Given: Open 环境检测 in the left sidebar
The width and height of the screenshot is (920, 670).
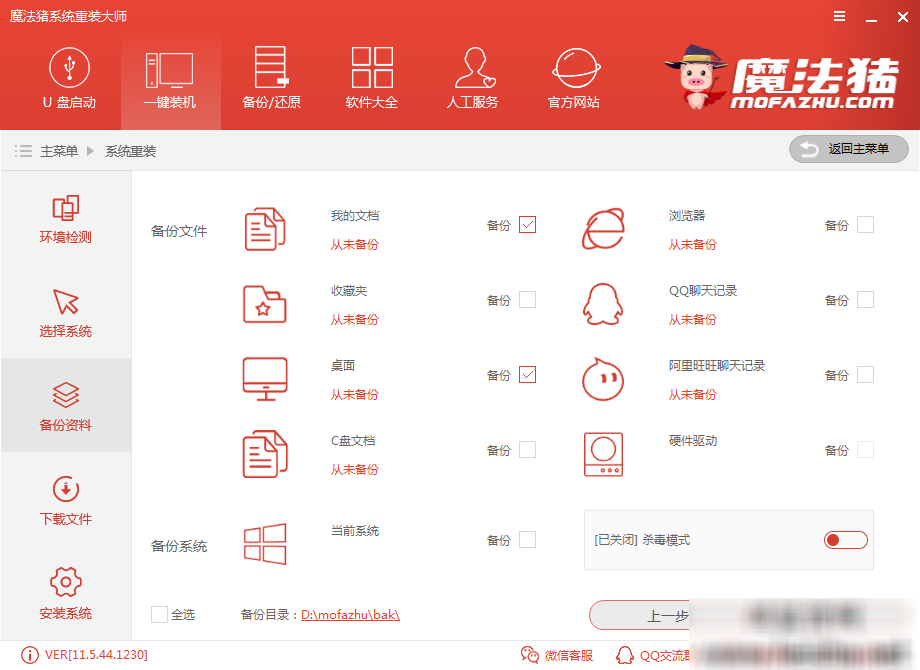Looking at the screenshot, I should [65, 218].
